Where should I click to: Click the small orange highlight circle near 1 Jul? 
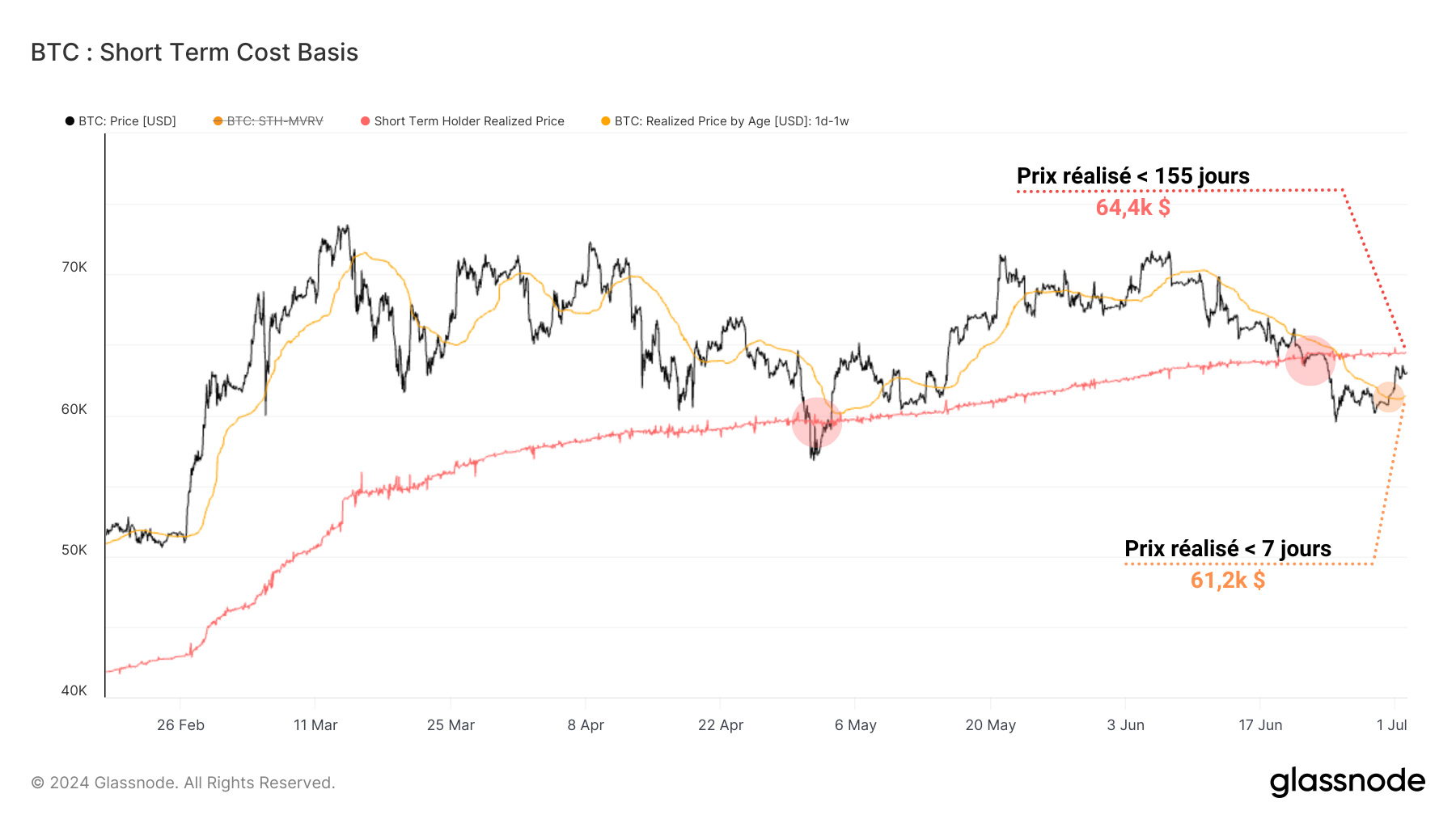tap(1388, 397)
